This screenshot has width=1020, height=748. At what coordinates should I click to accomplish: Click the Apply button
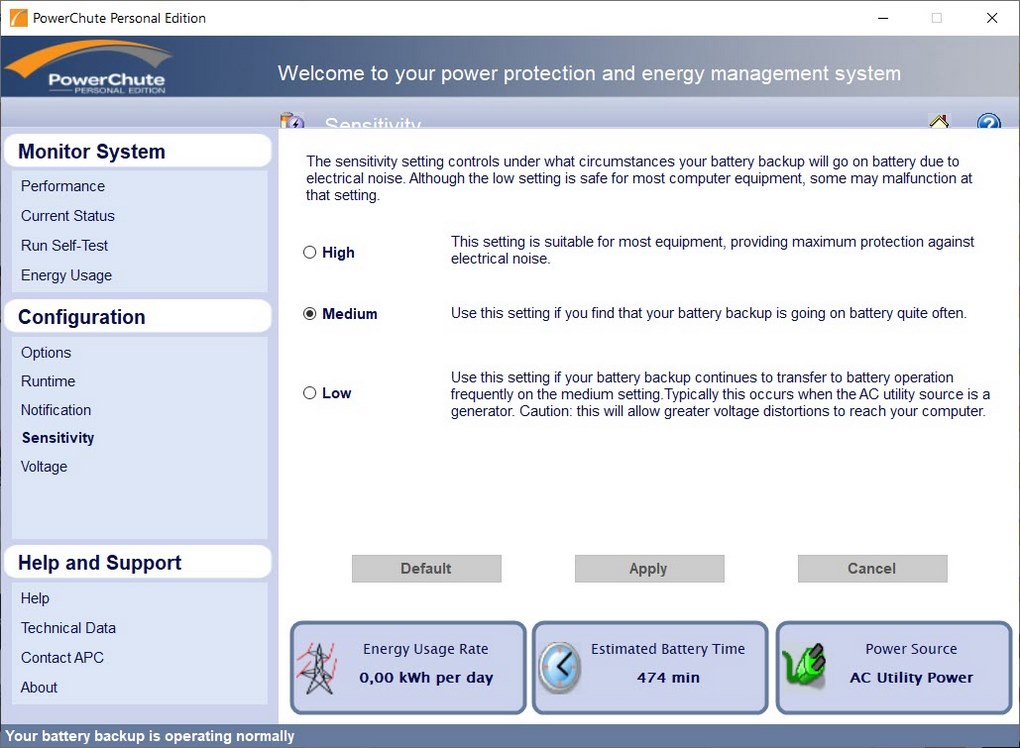click(649, 568)
